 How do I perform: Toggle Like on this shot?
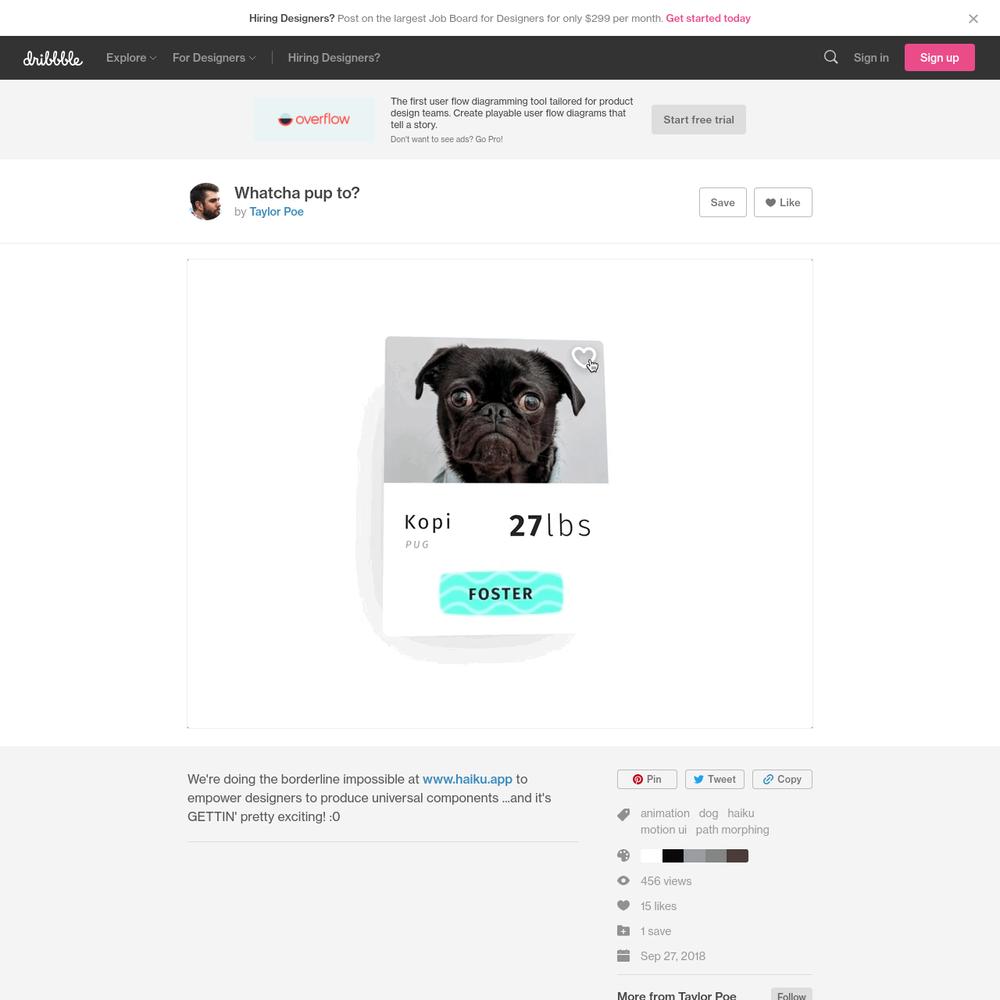[783, 202]
